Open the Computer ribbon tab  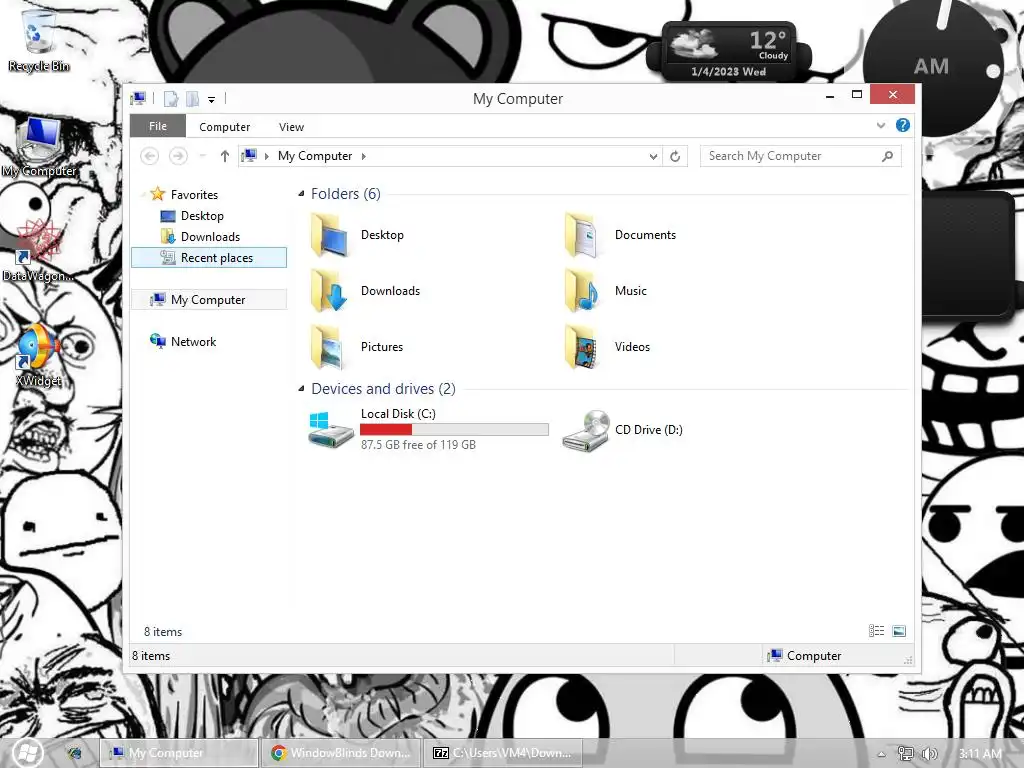pos(225,127)
